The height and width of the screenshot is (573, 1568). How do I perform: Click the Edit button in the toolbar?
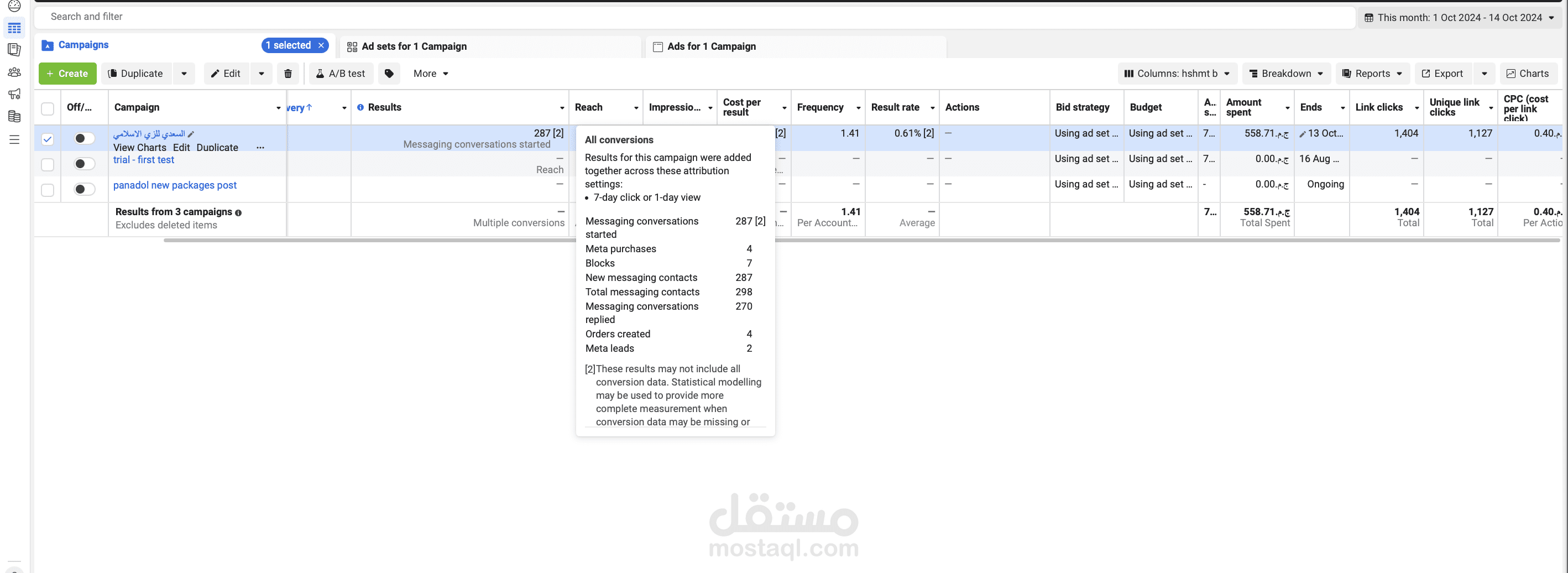pos(226,74)
